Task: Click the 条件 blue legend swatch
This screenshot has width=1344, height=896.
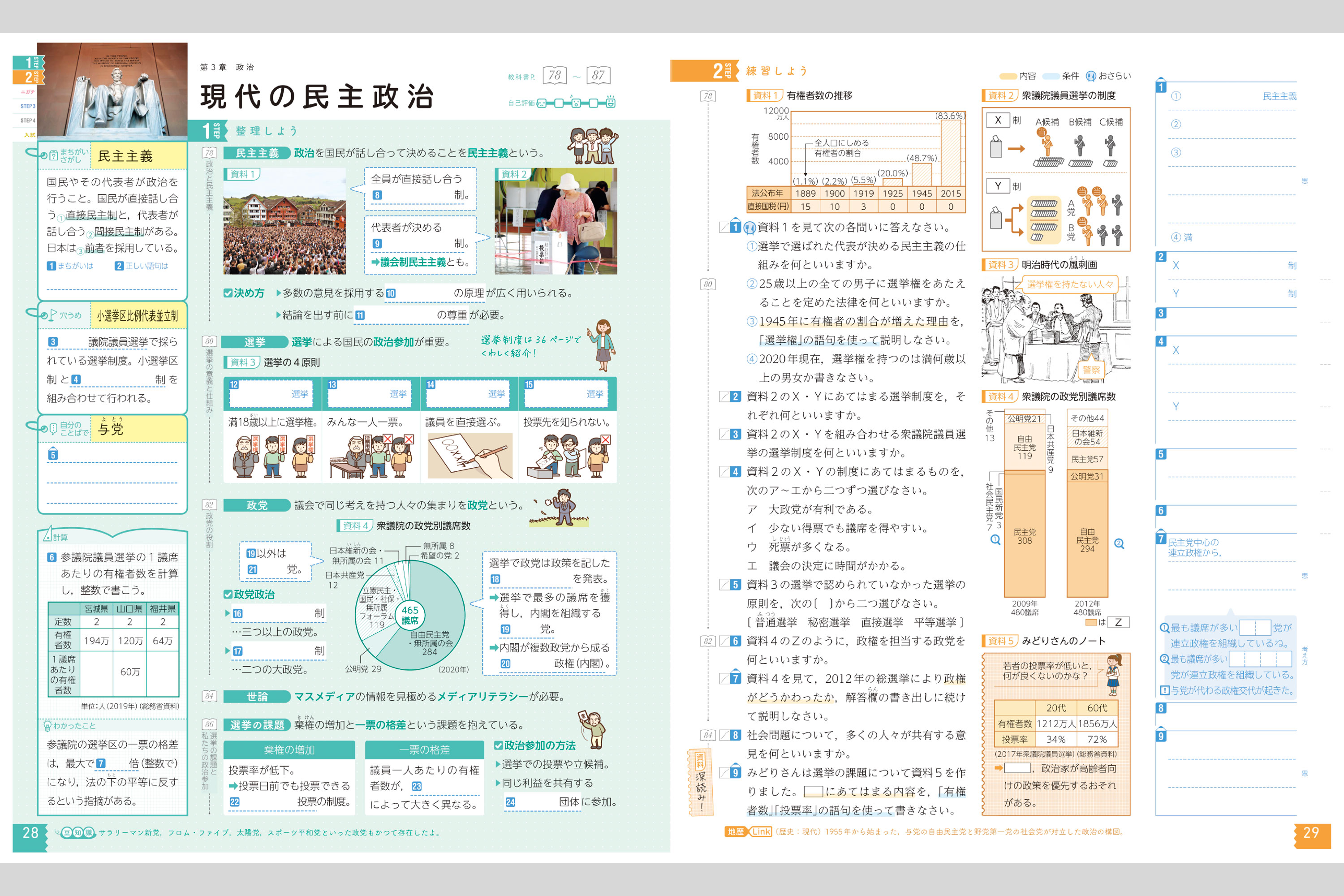Action: click(1051, 76)
